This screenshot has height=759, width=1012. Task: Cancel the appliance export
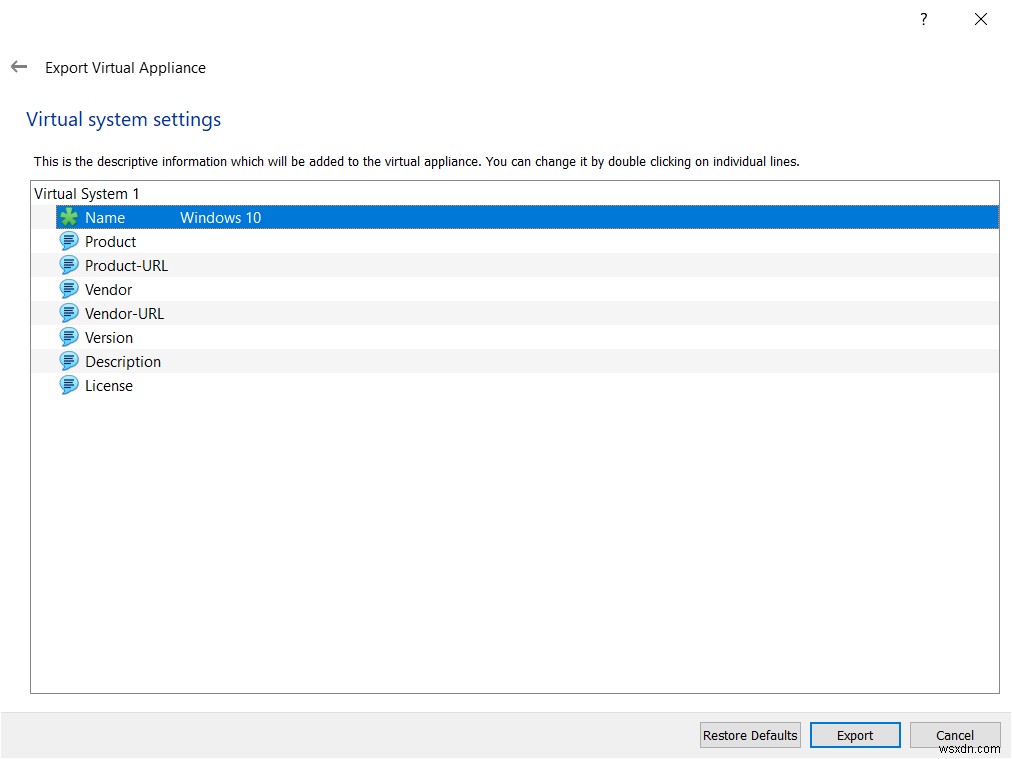pyautogui.click(x=954, y=735)
